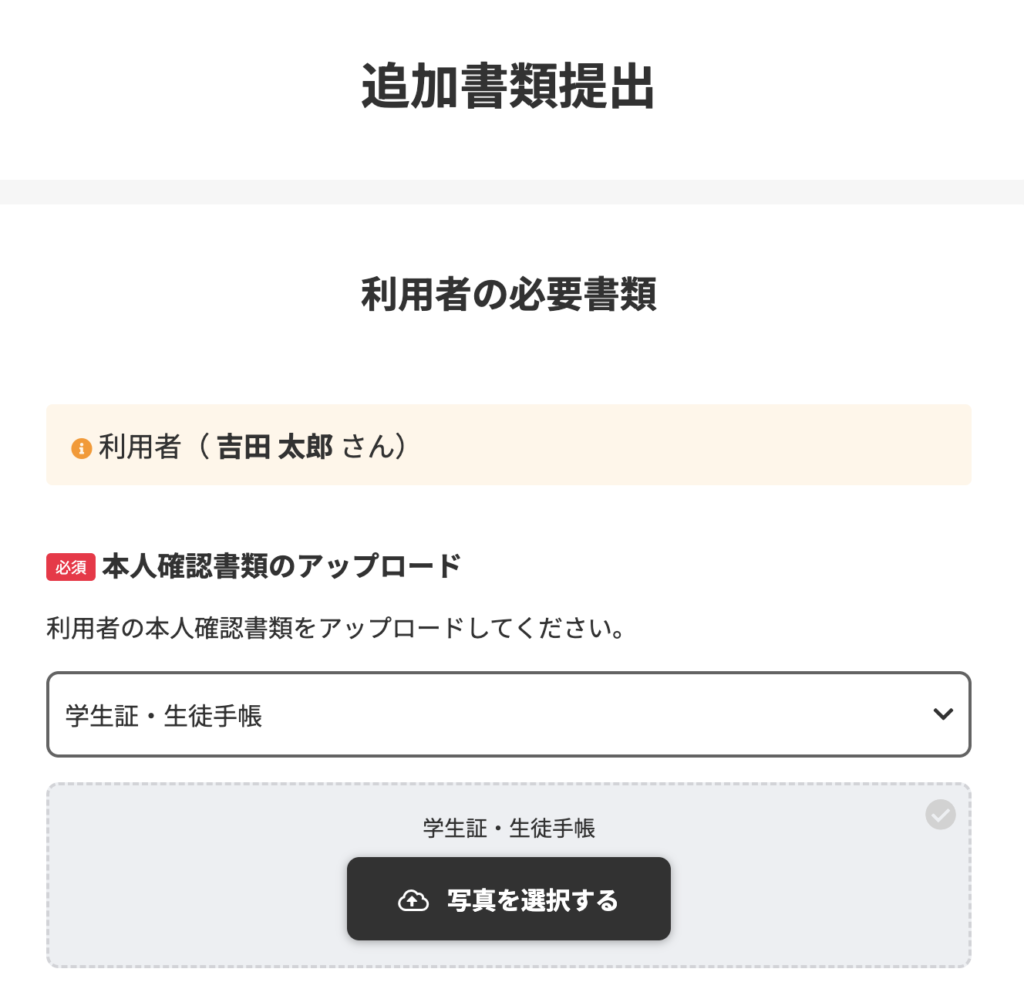
Task: Click the 本人確認書類のアップロード heading
Action: point(281,566)
